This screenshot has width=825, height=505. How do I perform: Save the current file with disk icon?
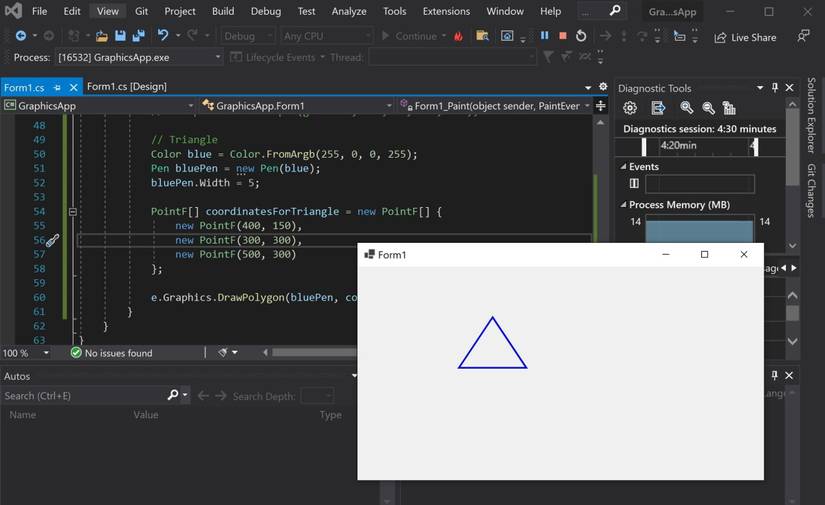click(120, 36)
